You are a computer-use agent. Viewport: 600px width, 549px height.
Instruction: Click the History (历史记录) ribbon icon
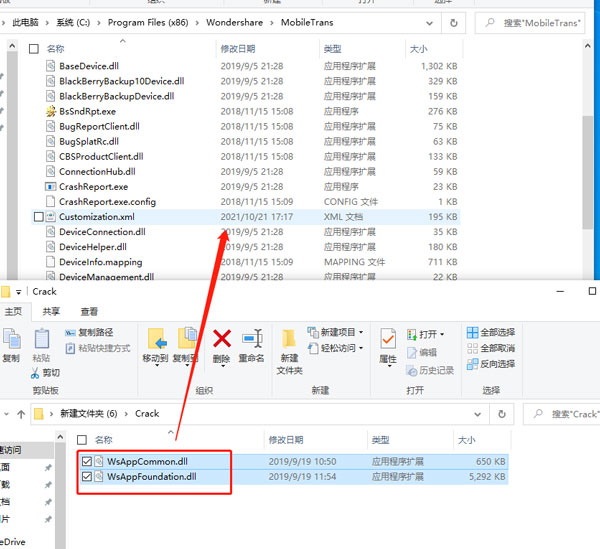click(x=412, y=370)
